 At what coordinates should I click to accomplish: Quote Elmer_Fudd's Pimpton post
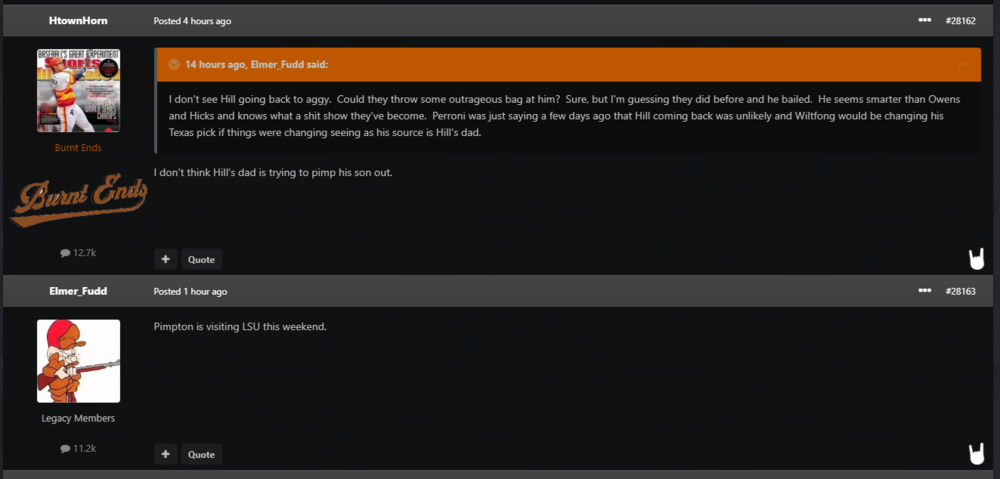tap(201, 454)
